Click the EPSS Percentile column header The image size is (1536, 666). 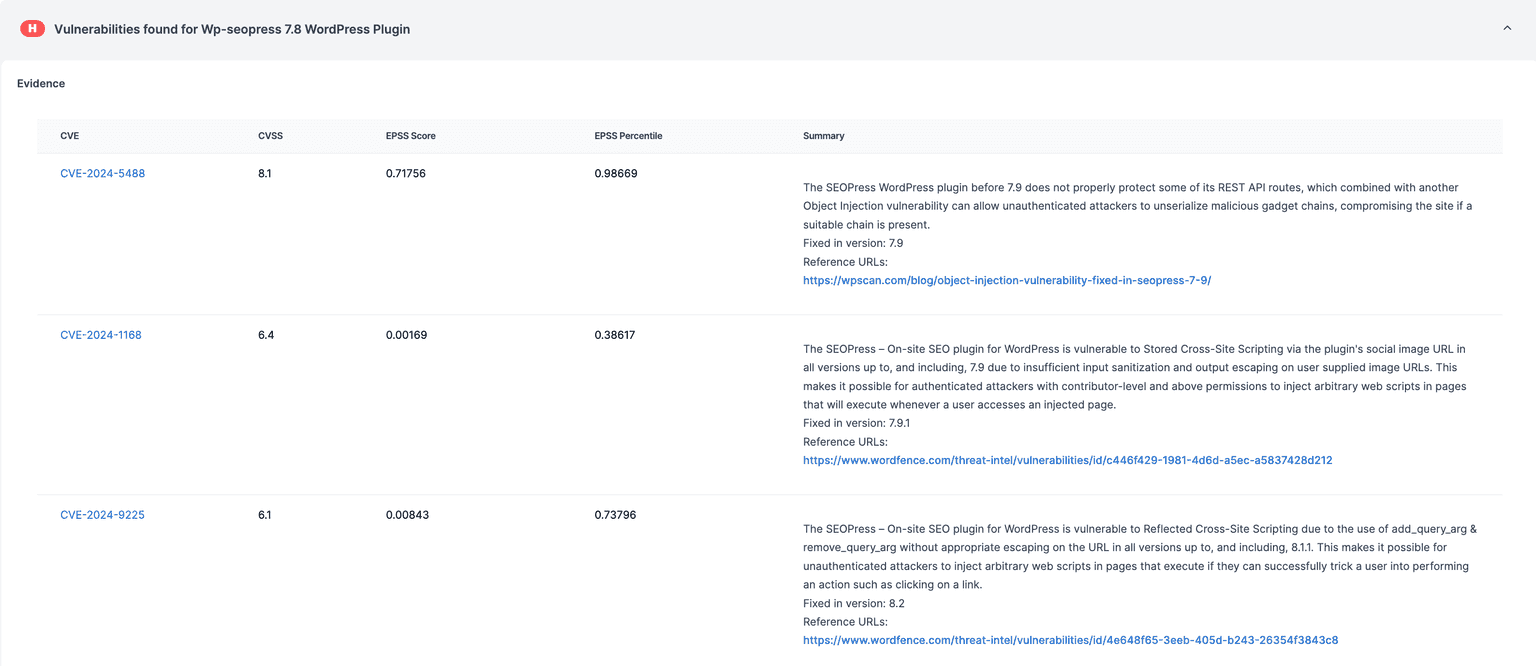628,135
